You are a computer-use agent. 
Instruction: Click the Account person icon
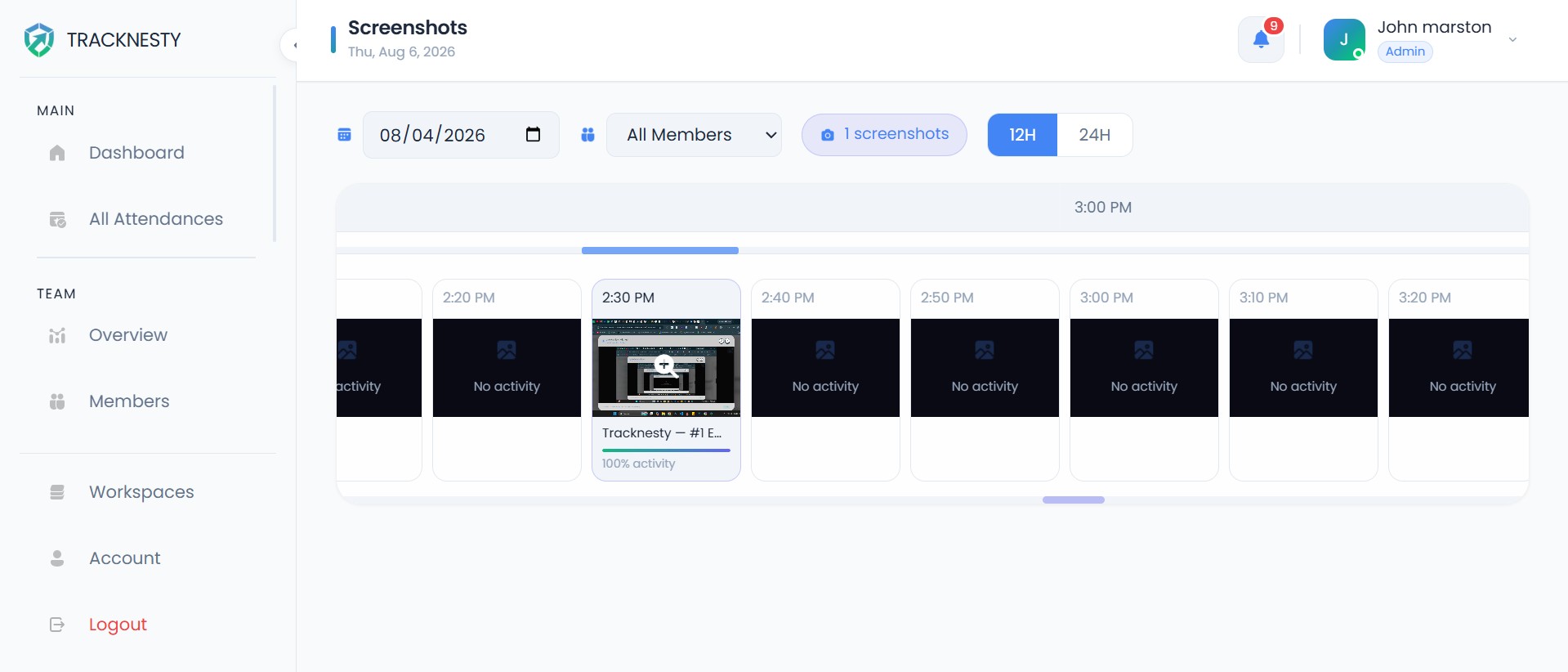point(57,558)
